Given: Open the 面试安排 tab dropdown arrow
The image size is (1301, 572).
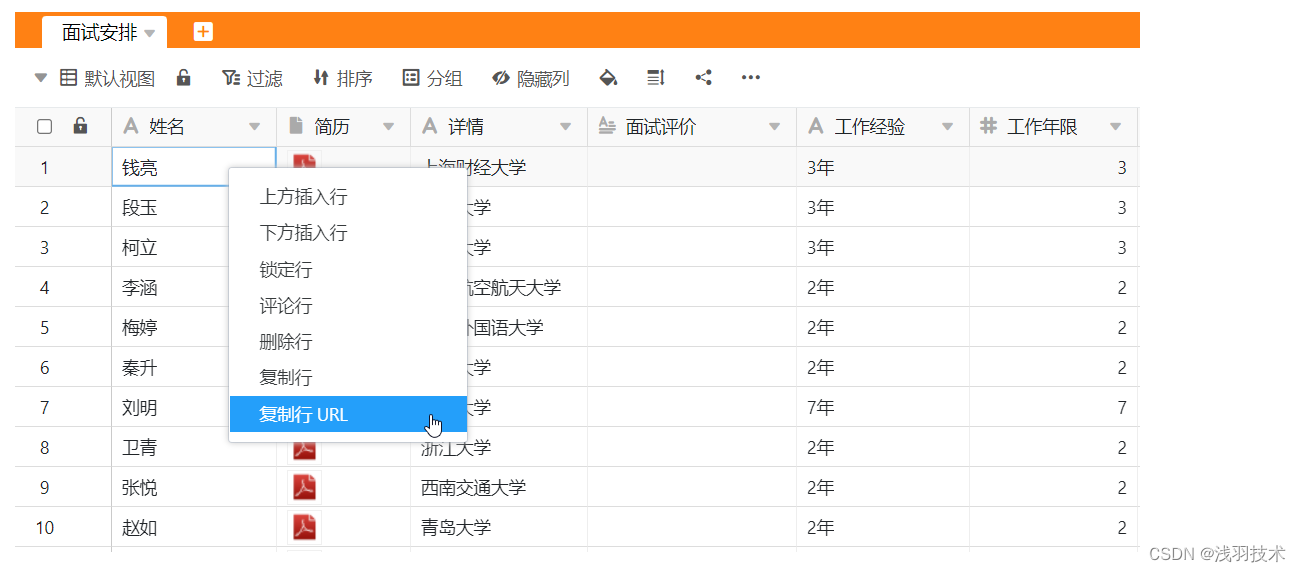Looking at the screenshot, I should tap(150, 33).
